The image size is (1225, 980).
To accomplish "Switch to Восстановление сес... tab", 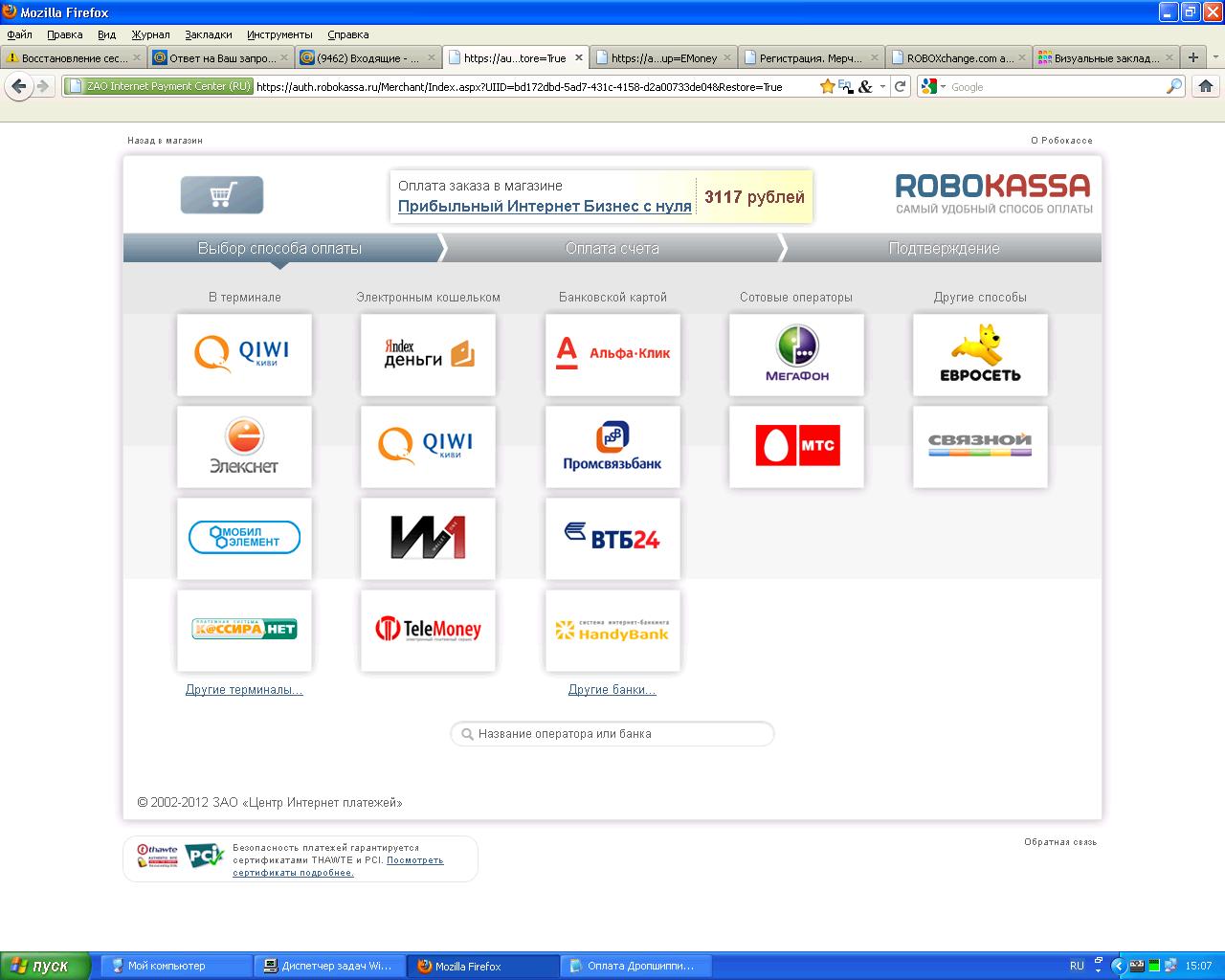I will pyautogui.click(x=74, y=57).
